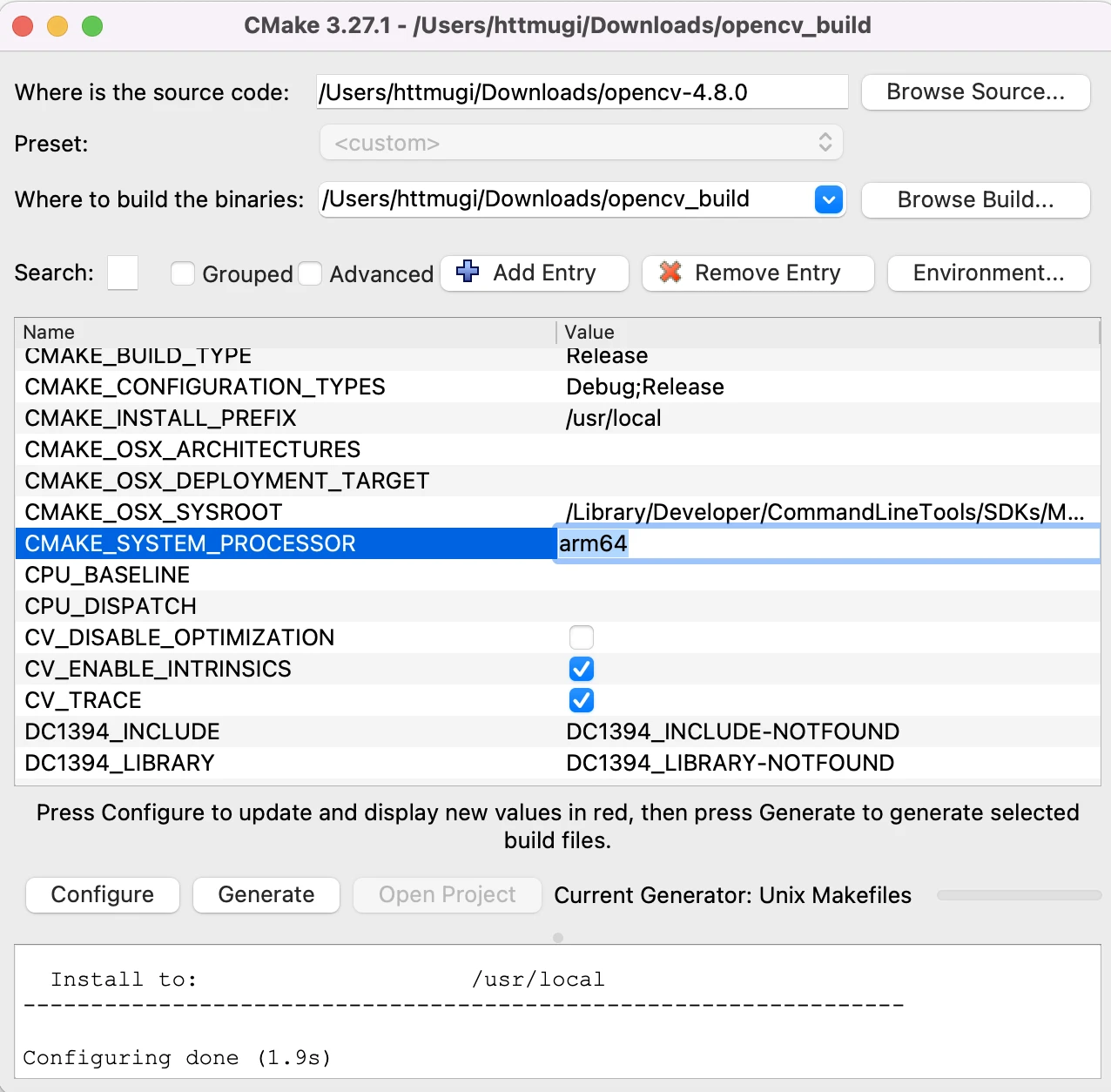
Task: Select the CV_DISABLE_OPTIMIZATION name
Action: pos(179,637)
